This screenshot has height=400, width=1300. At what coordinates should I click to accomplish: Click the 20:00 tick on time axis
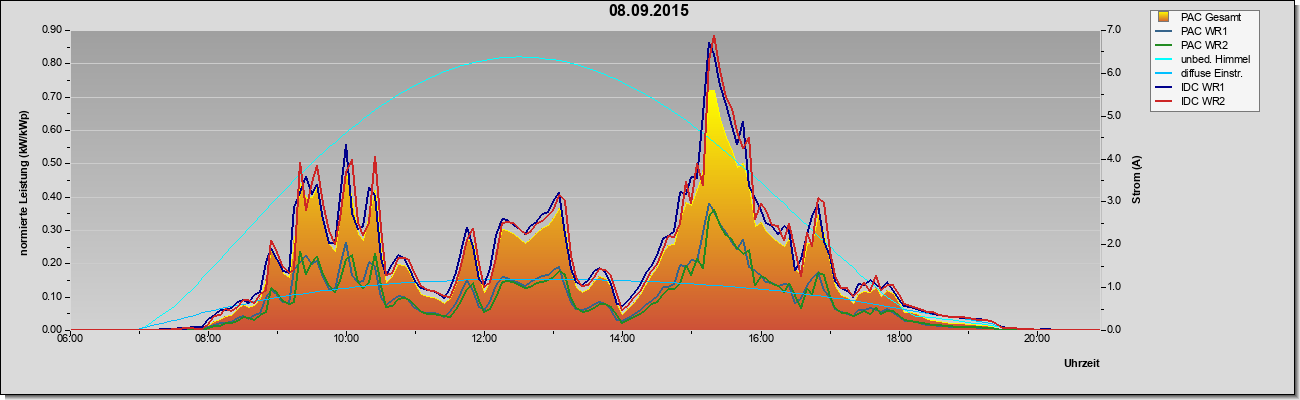pyautogui.click(x=1036, y=338)
